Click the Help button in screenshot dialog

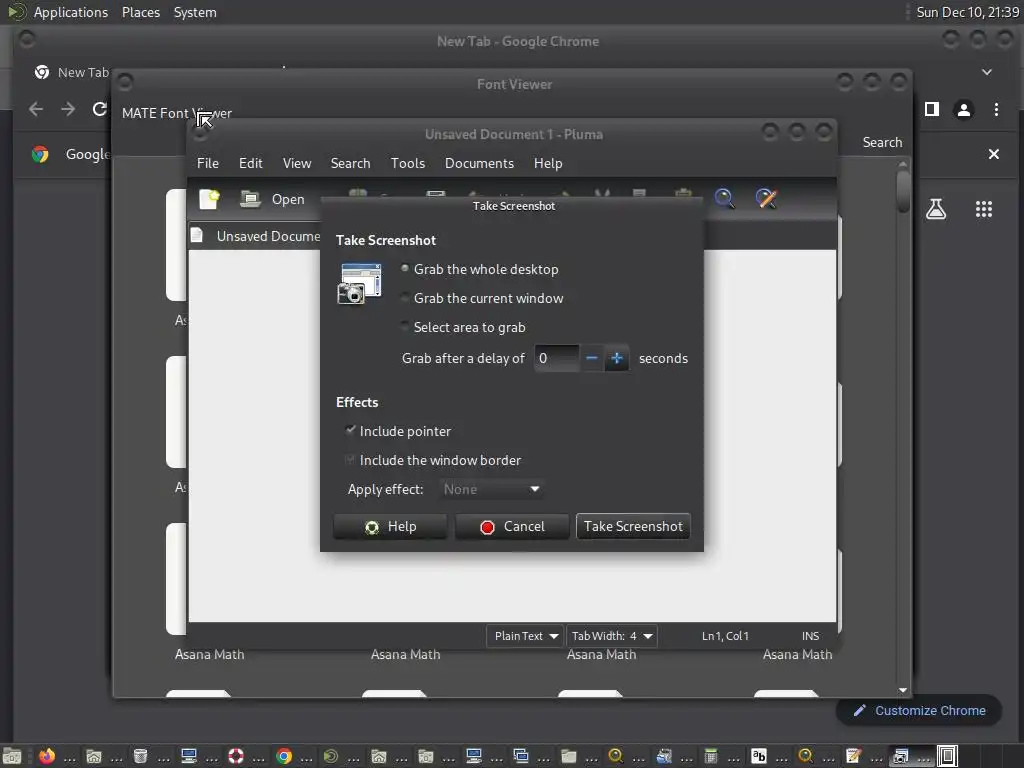[390, 526]
